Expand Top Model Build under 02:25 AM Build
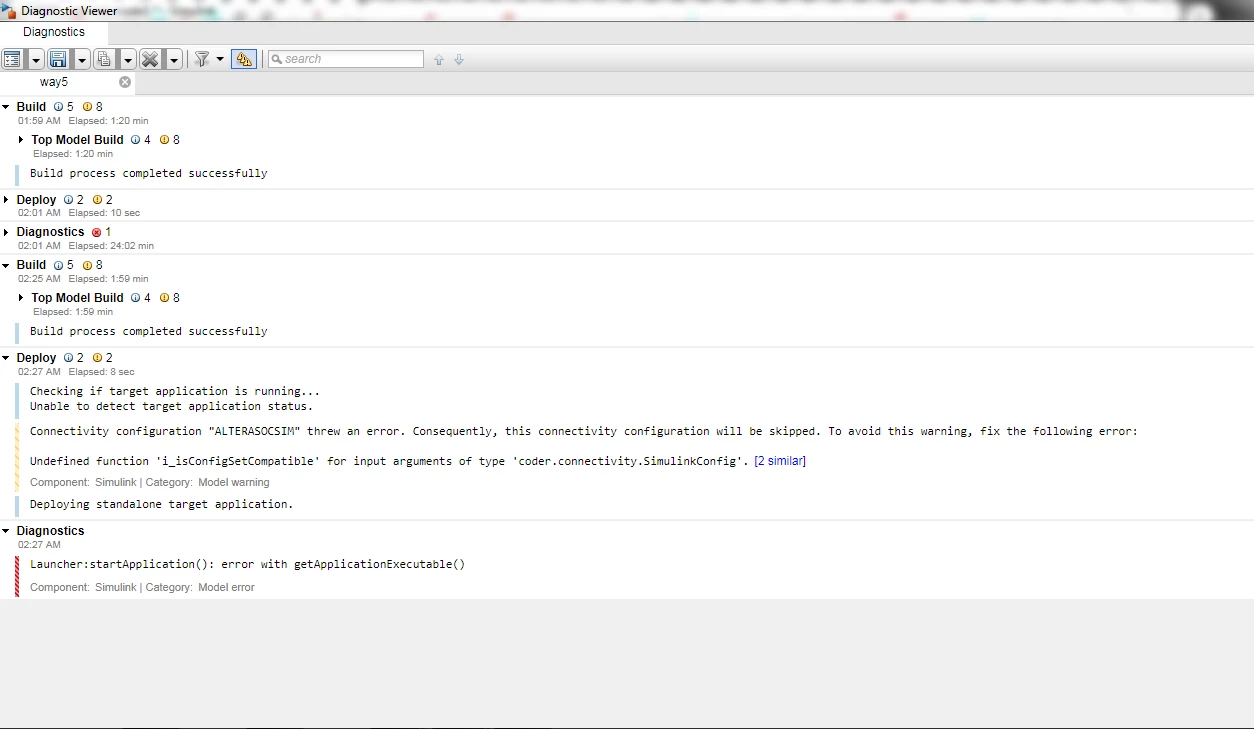 (21, 298)
